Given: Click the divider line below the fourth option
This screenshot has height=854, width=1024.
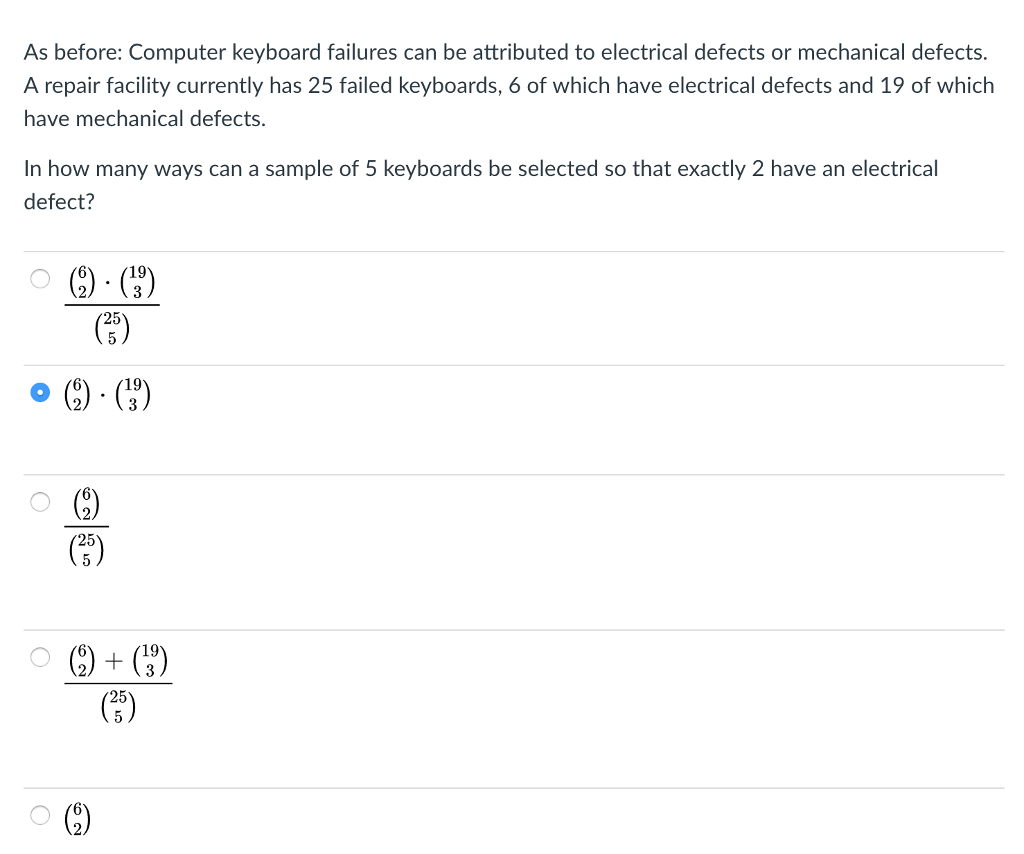Looking at the screenshot, I should tap(512, 788).
